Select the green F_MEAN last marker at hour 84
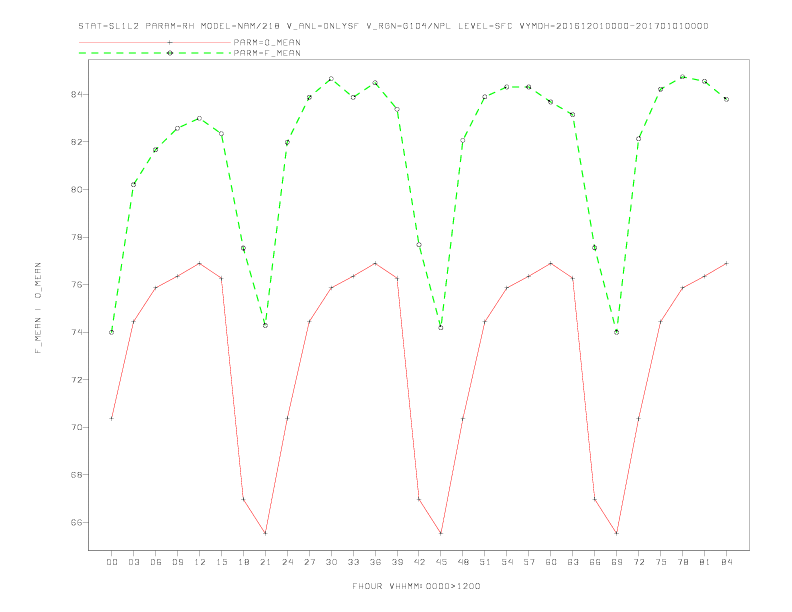Screen dimensions: 792x612 coord(726,99)
